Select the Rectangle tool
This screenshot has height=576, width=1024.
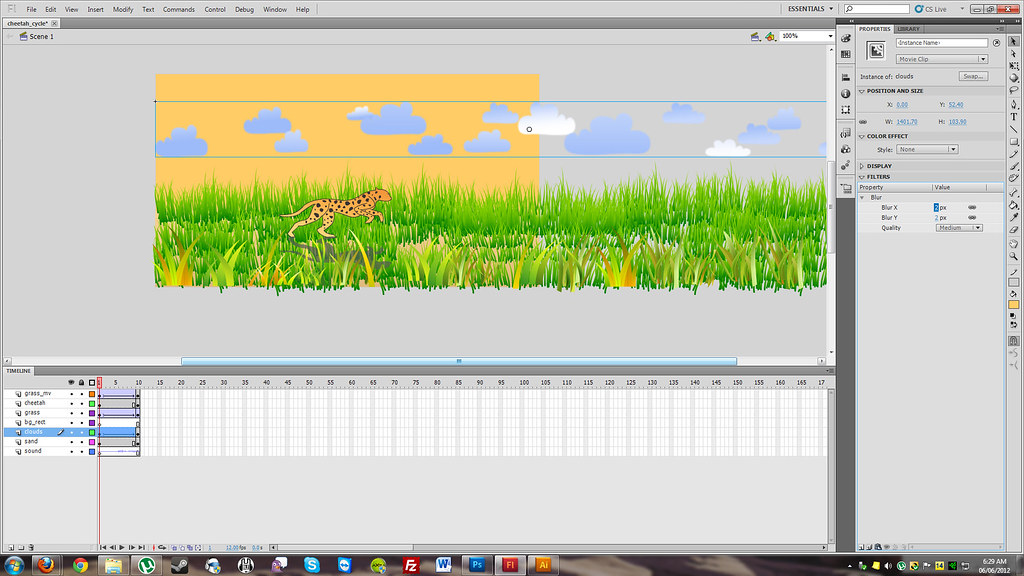click(1014, 142)
